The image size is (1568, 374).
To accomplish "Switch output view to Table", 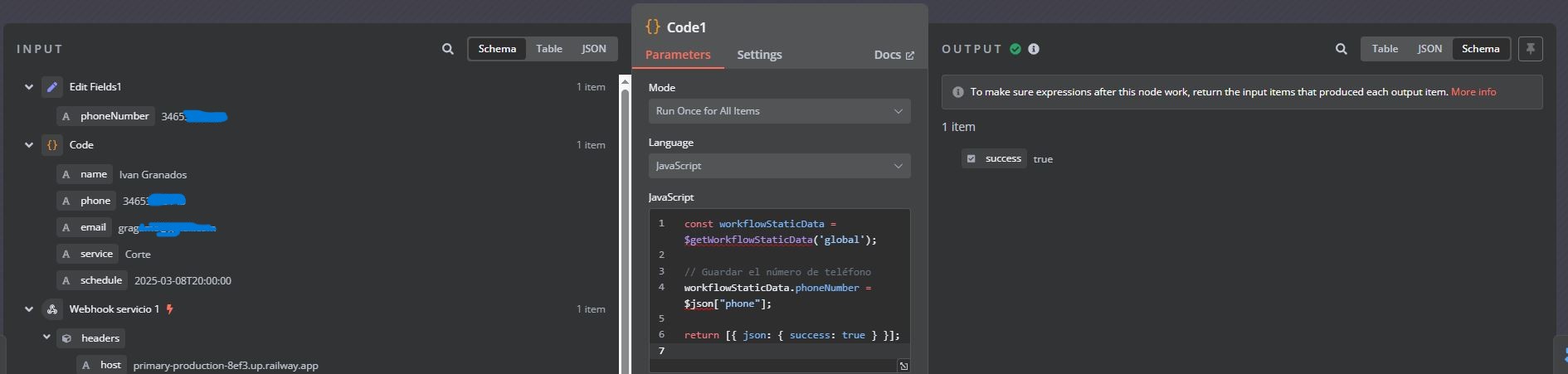I will 1385,49.
